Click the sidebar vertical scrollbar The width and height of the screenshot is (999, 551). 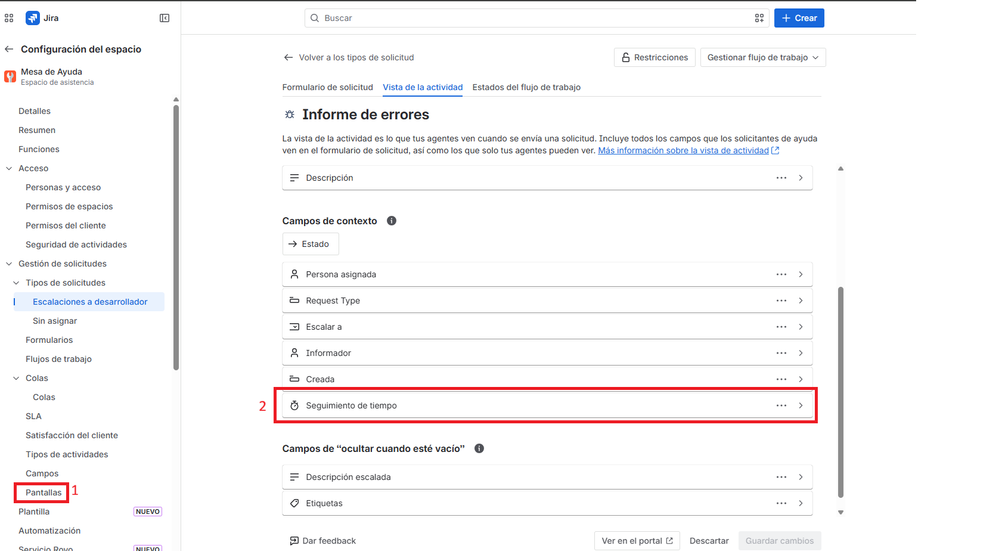point(176,237)
